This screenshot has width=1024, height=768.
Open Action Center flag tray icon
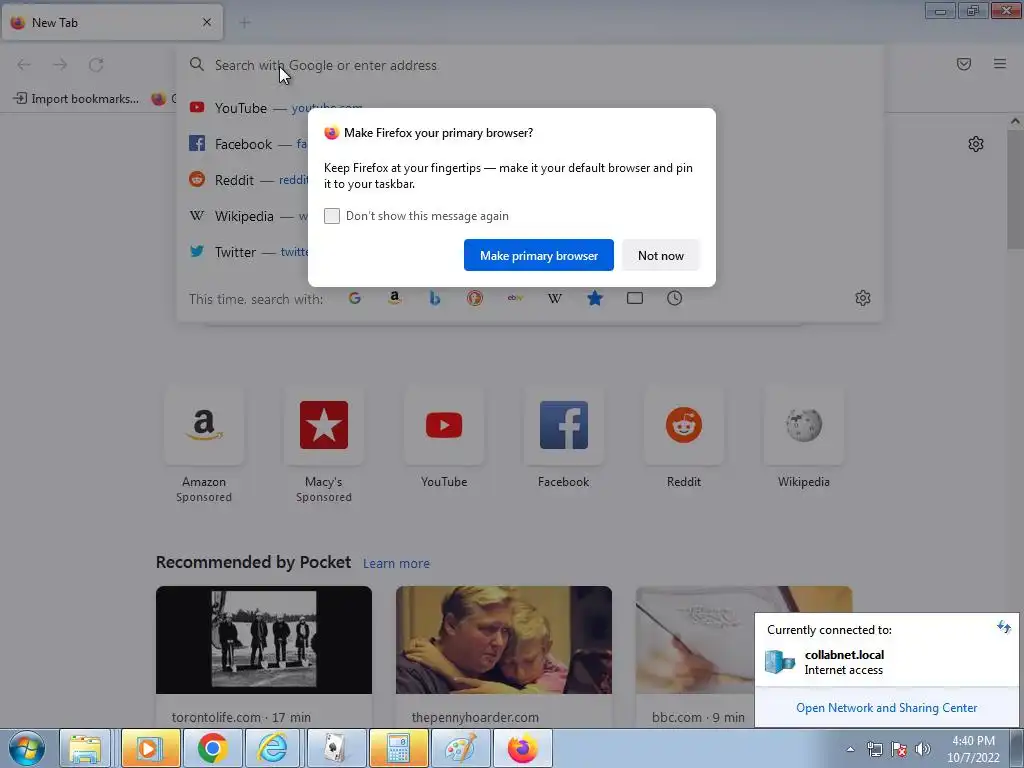click(x=899, y=749)
